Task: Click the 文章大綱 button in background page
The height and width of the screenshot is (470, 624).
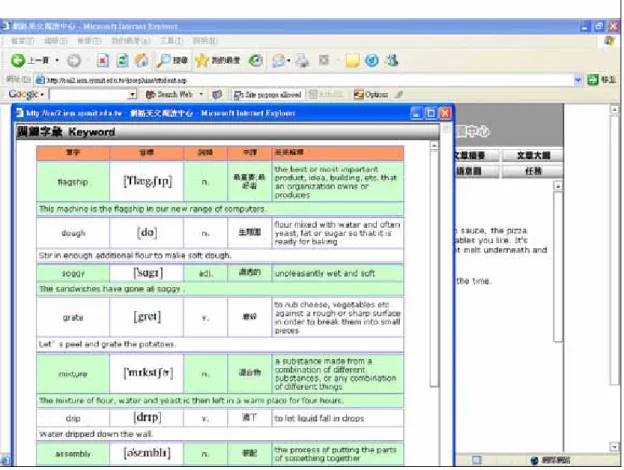Action: (x=532, y=156)
